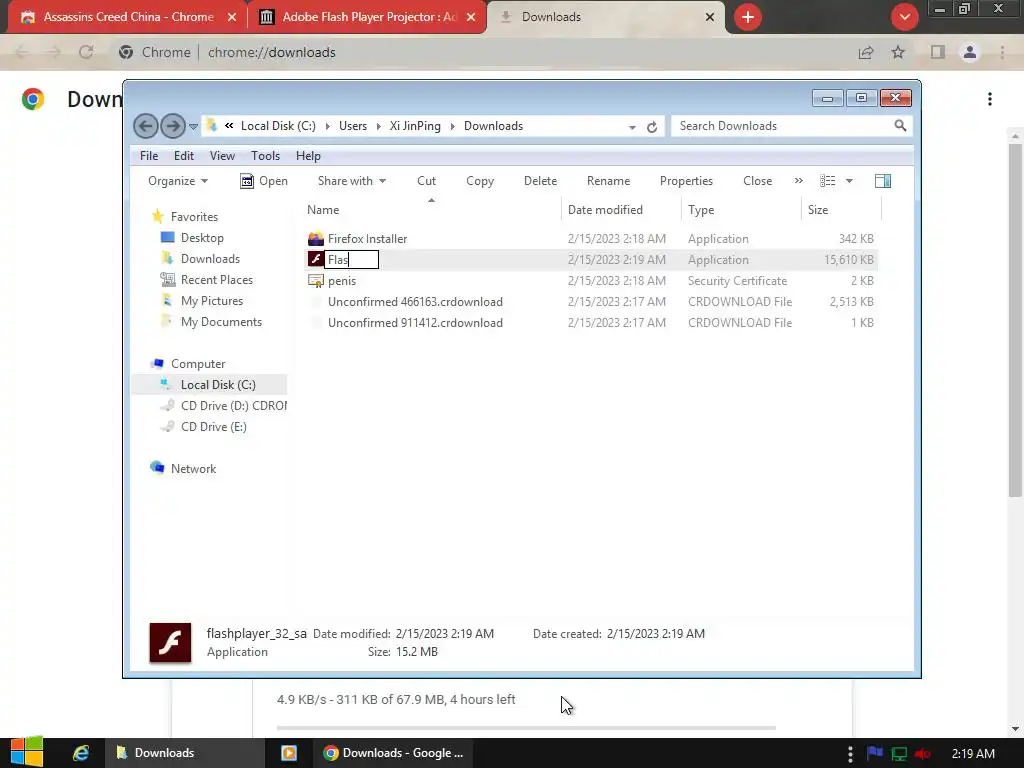
Task: Open the Windows Start button
Action: pyautogui.click(x=27, y=752)
